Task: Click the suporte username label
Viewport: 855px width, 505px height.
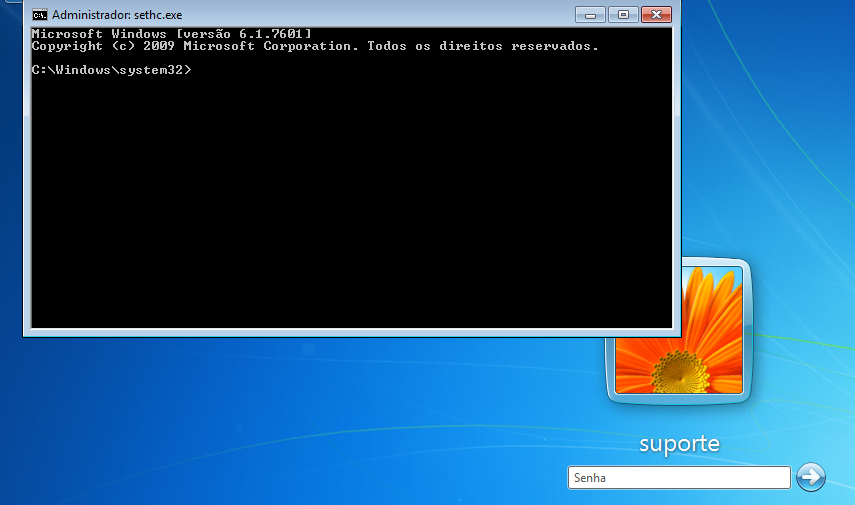Action: coord(679,444)
